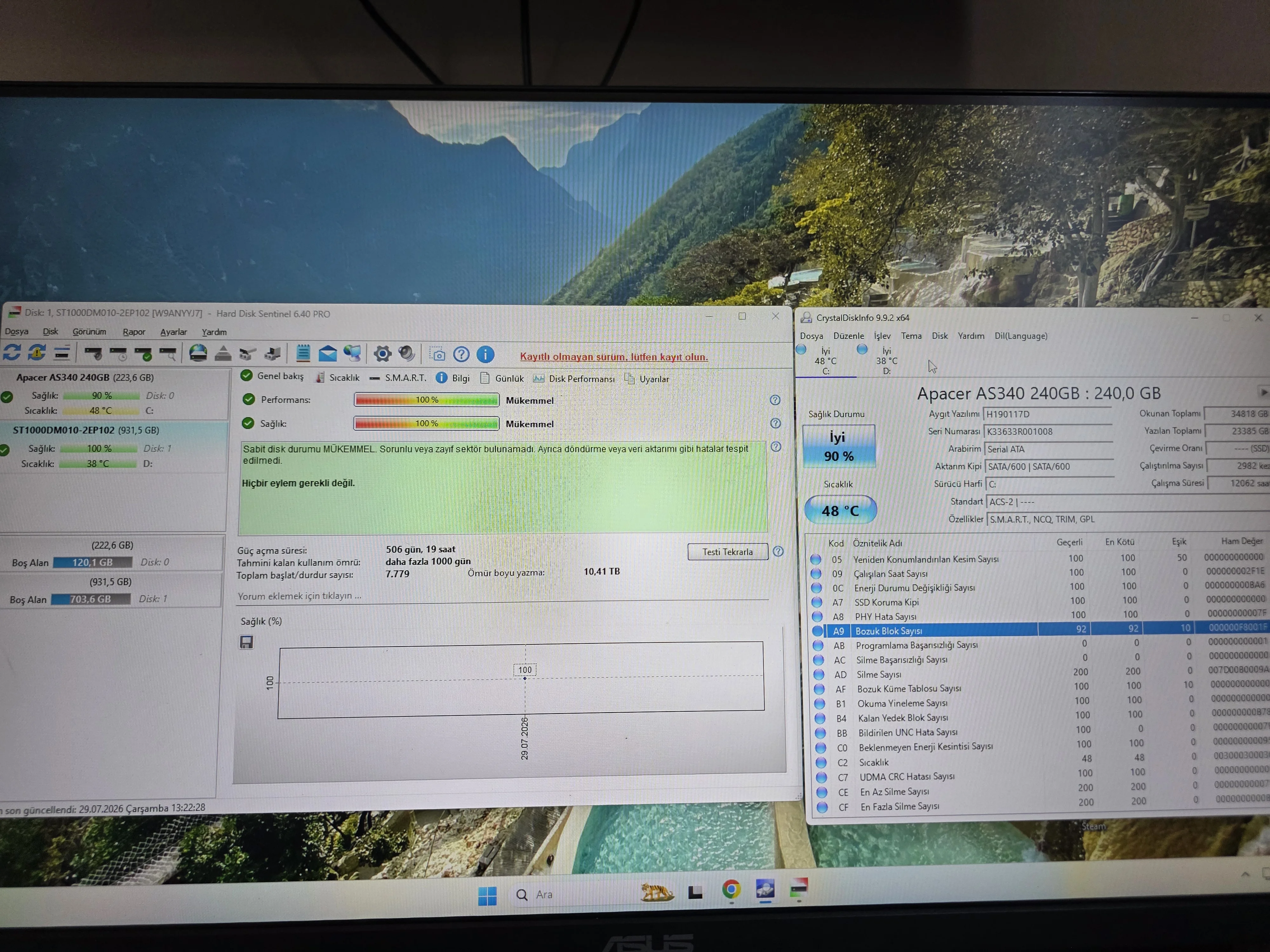Click the disk with green check icon

[143, 354]
